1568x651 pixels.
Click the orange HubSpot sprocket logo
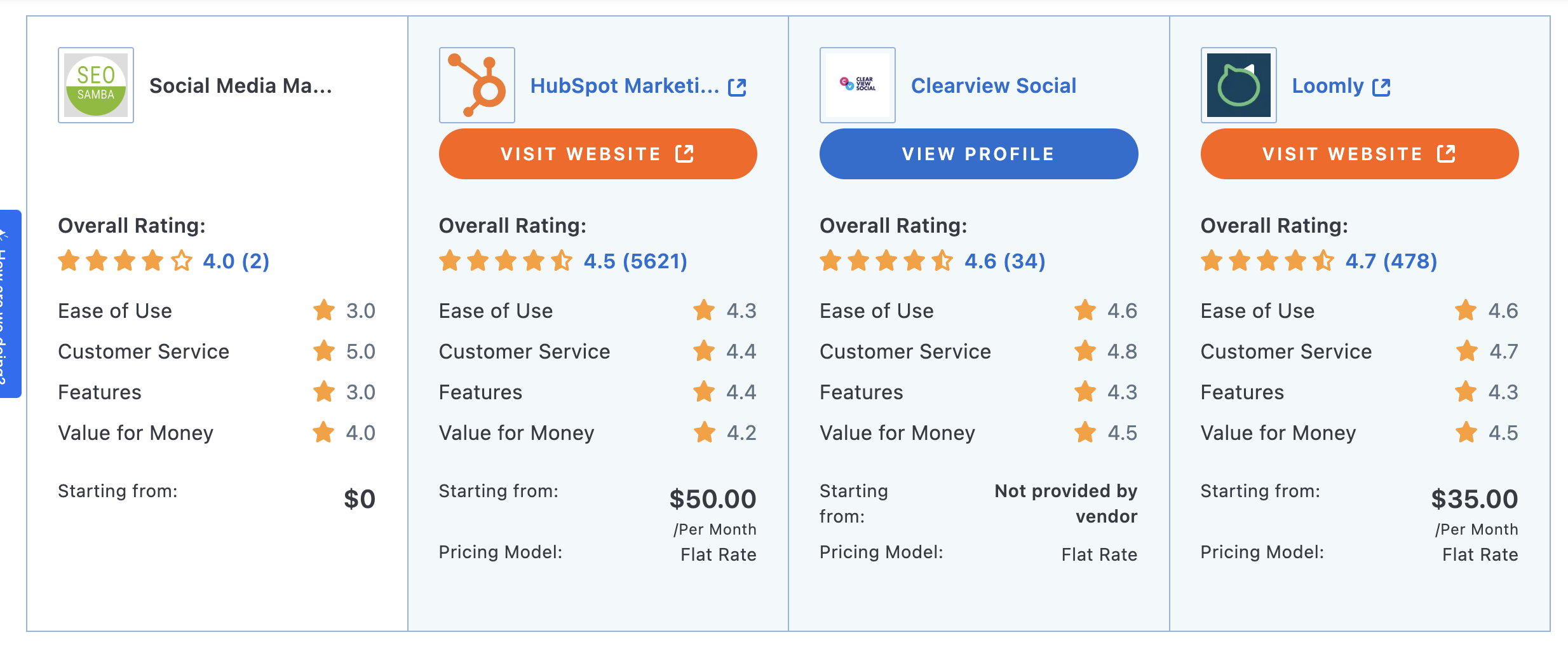476,83
